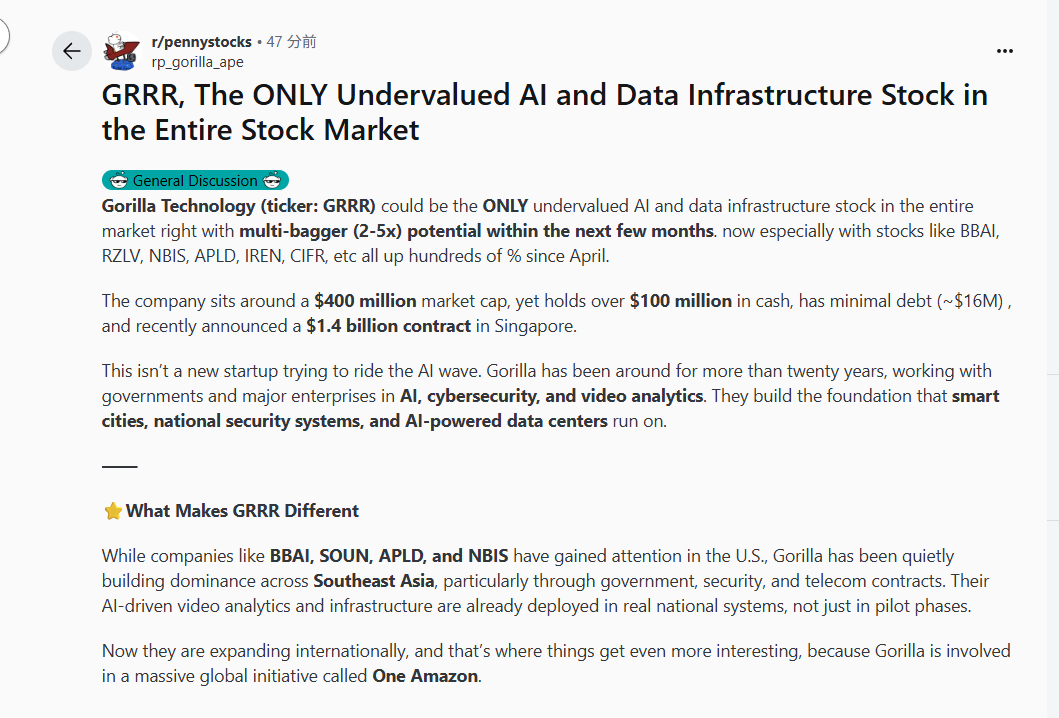Open the post's three-dot options menu
Screen dimensions: 1059x718
click(x=1005, y=51)
